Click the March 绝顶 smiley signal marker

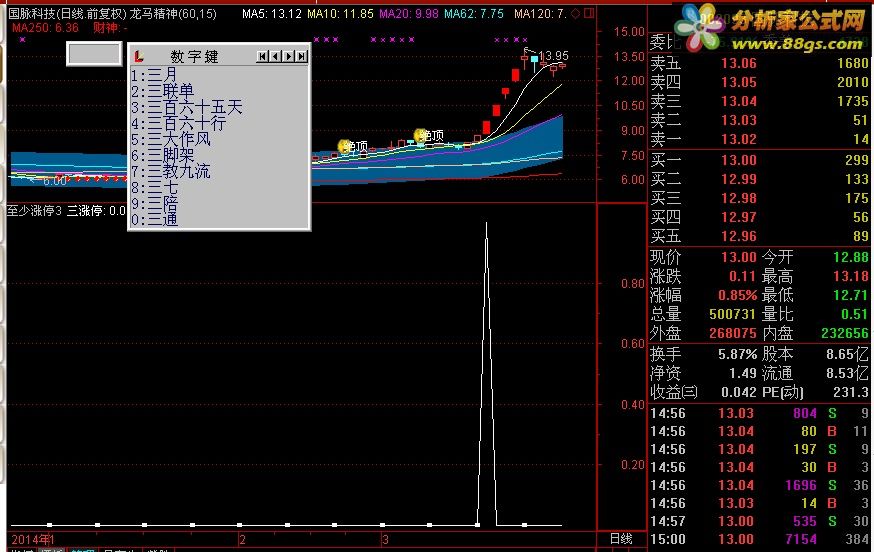coord(420,135)
